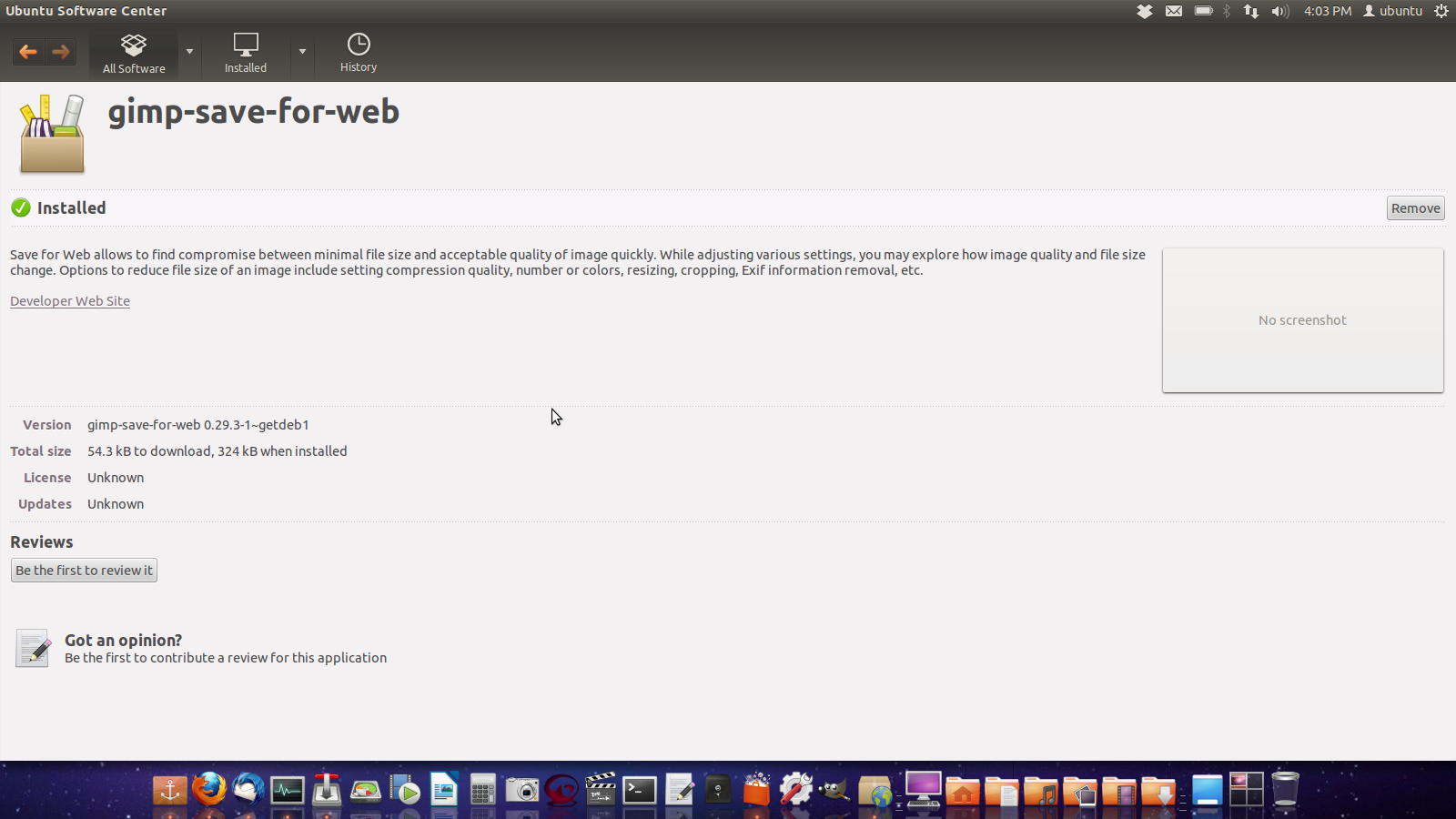Open the ubuntu user menu
The image size is (1456, 819).
pyautogui.click(x=1392, y=11)
